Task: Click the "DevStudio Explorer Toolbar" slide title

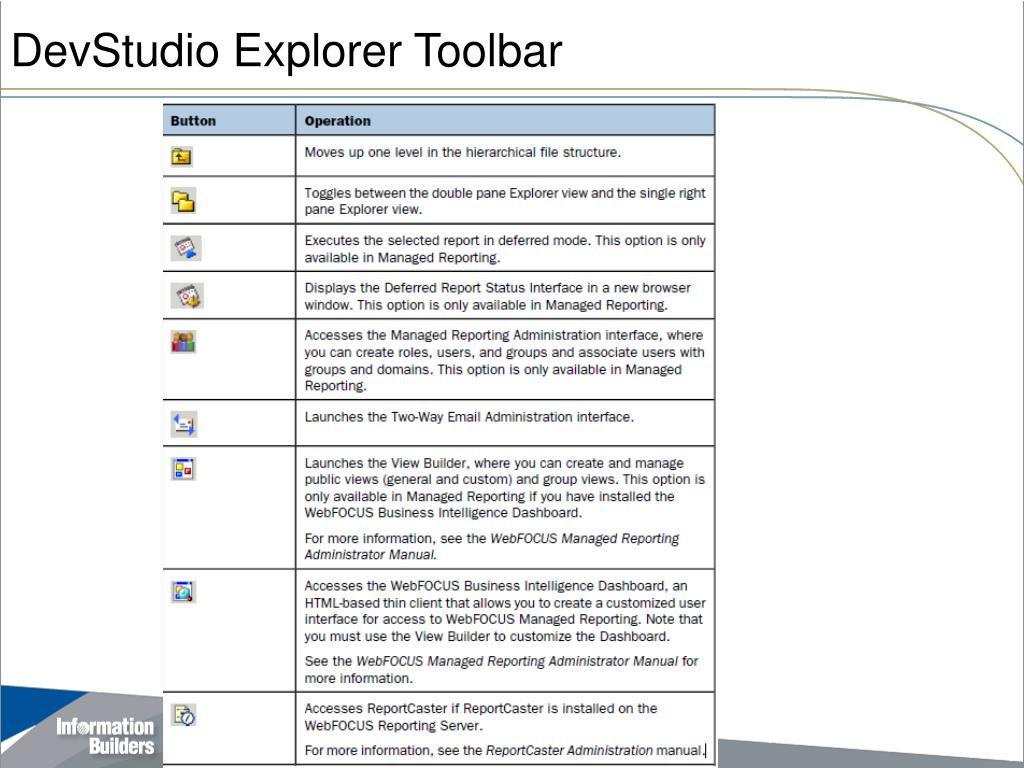Action: [287, 51]
